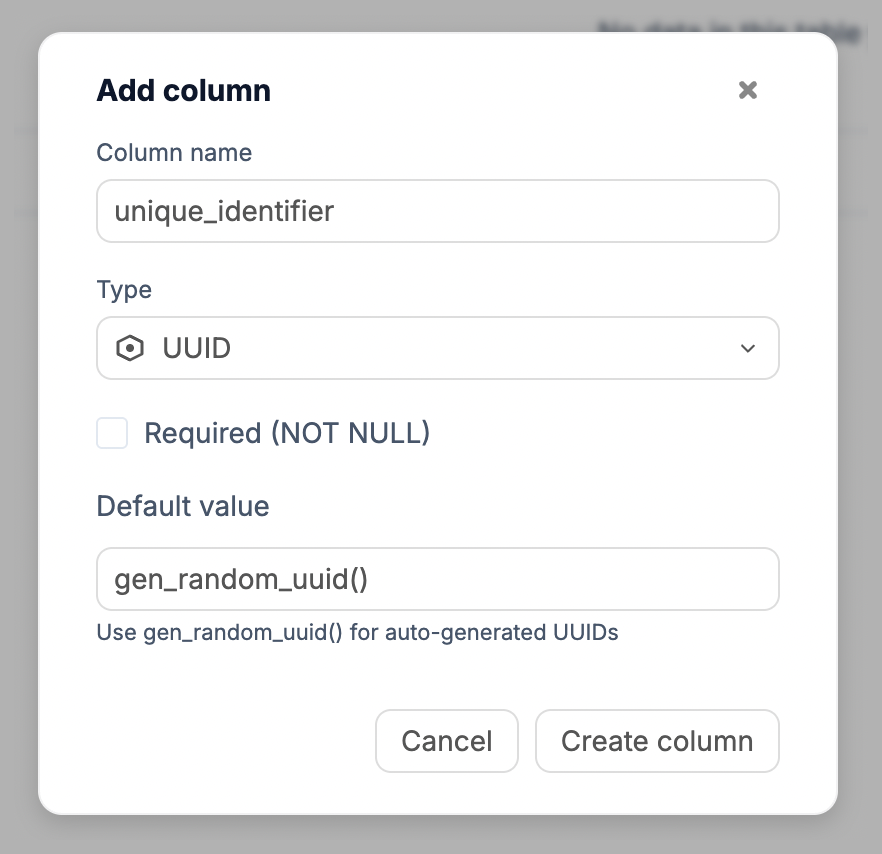Focus the Column name input field
This screenshot has width=882, height=854.
click(x=437, y=211)
